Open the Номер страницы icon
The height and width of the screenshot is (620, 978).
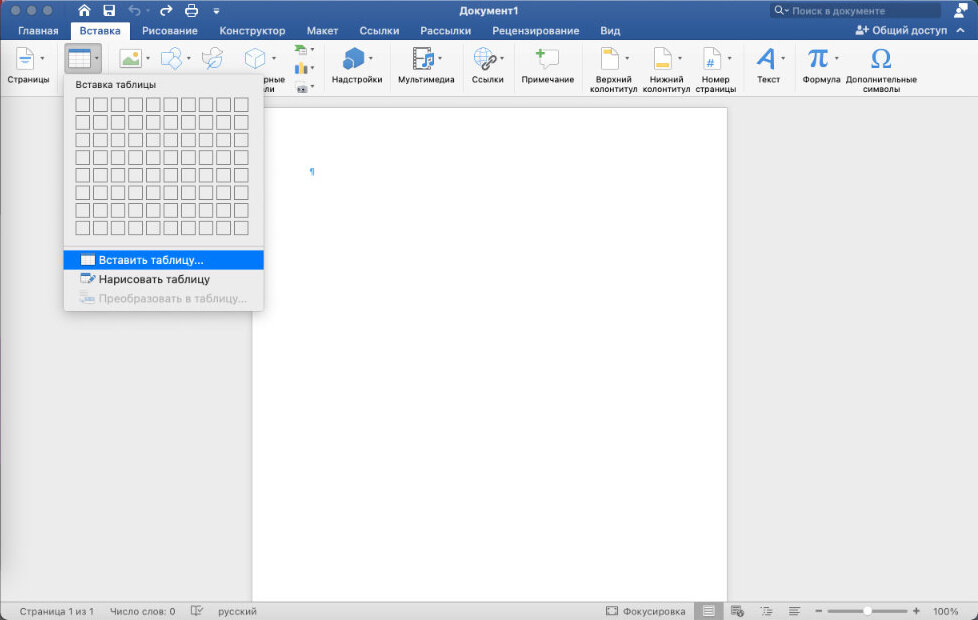[712, 59]
